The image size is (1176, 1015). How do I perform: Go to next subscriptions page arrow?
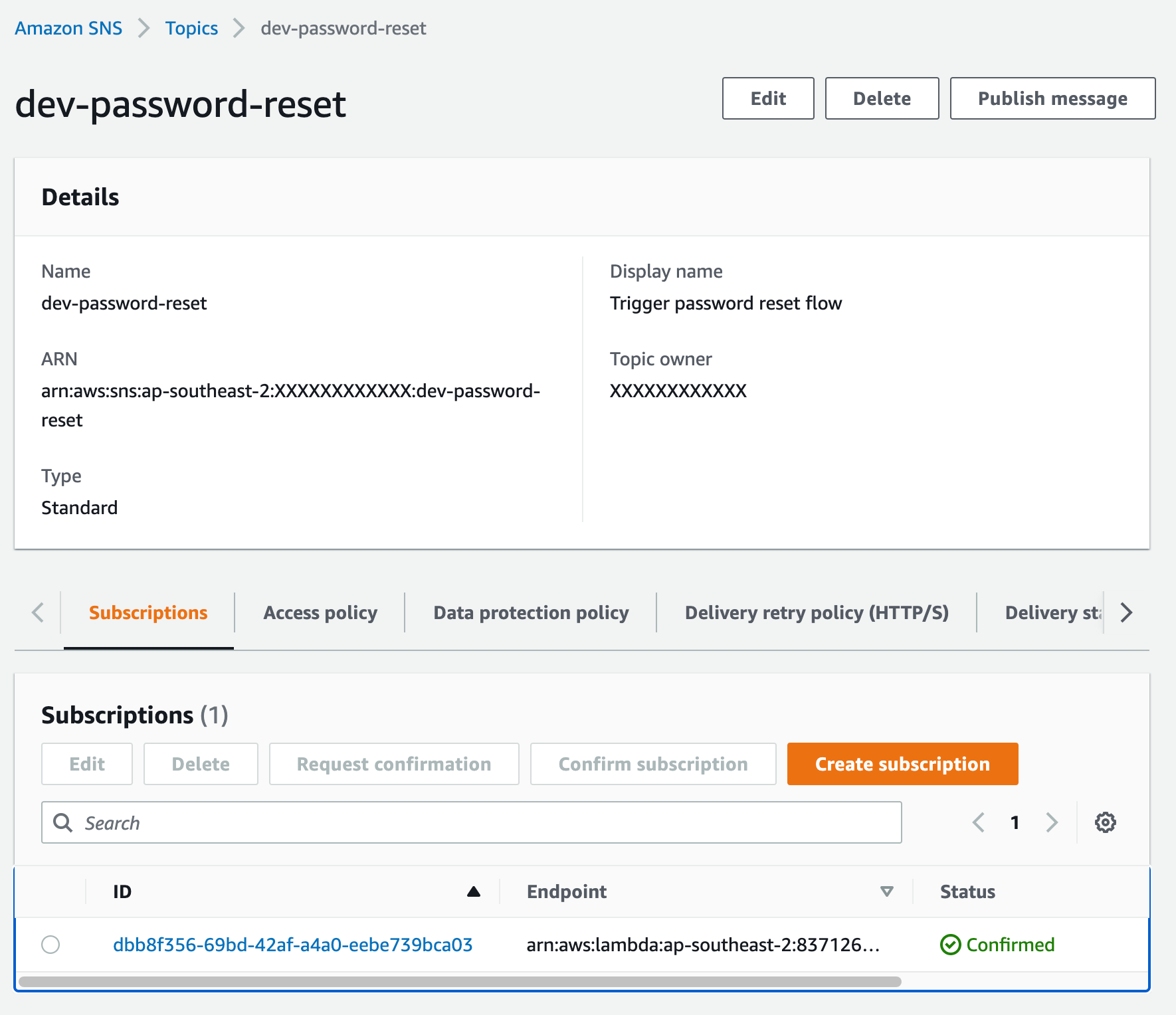(1051, 822)
